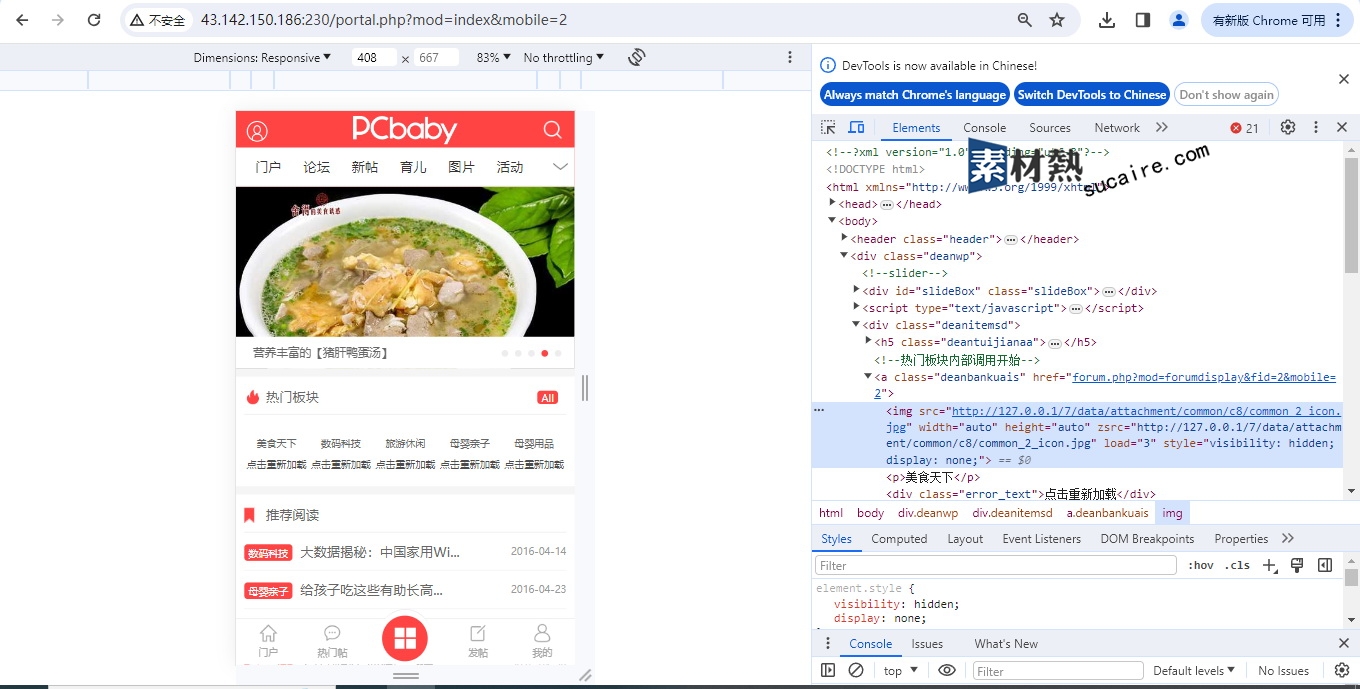Screen dimensions: 1360x689
Task: Show more DevTools panels with chevrons after Network
Action: (1161, 127)
